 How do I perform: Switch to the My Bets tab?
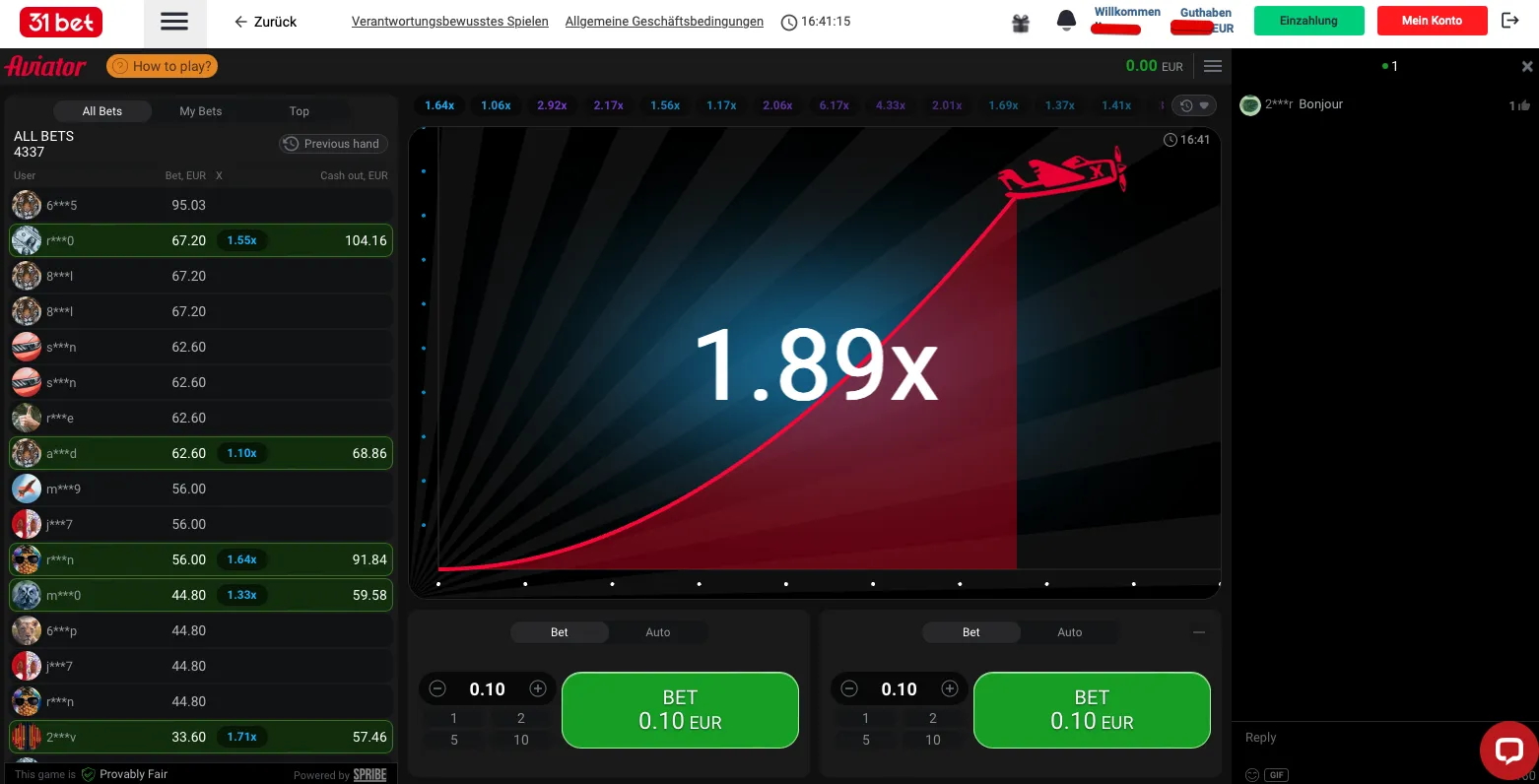tap(201, 111)
